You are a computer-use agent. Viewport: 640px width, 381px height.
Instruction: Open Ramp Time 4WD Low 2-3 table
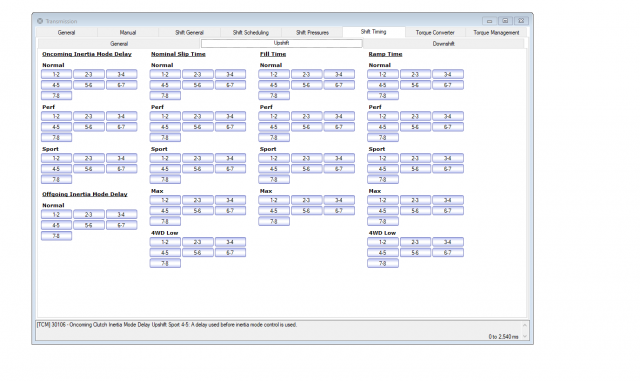pos(415,242)
